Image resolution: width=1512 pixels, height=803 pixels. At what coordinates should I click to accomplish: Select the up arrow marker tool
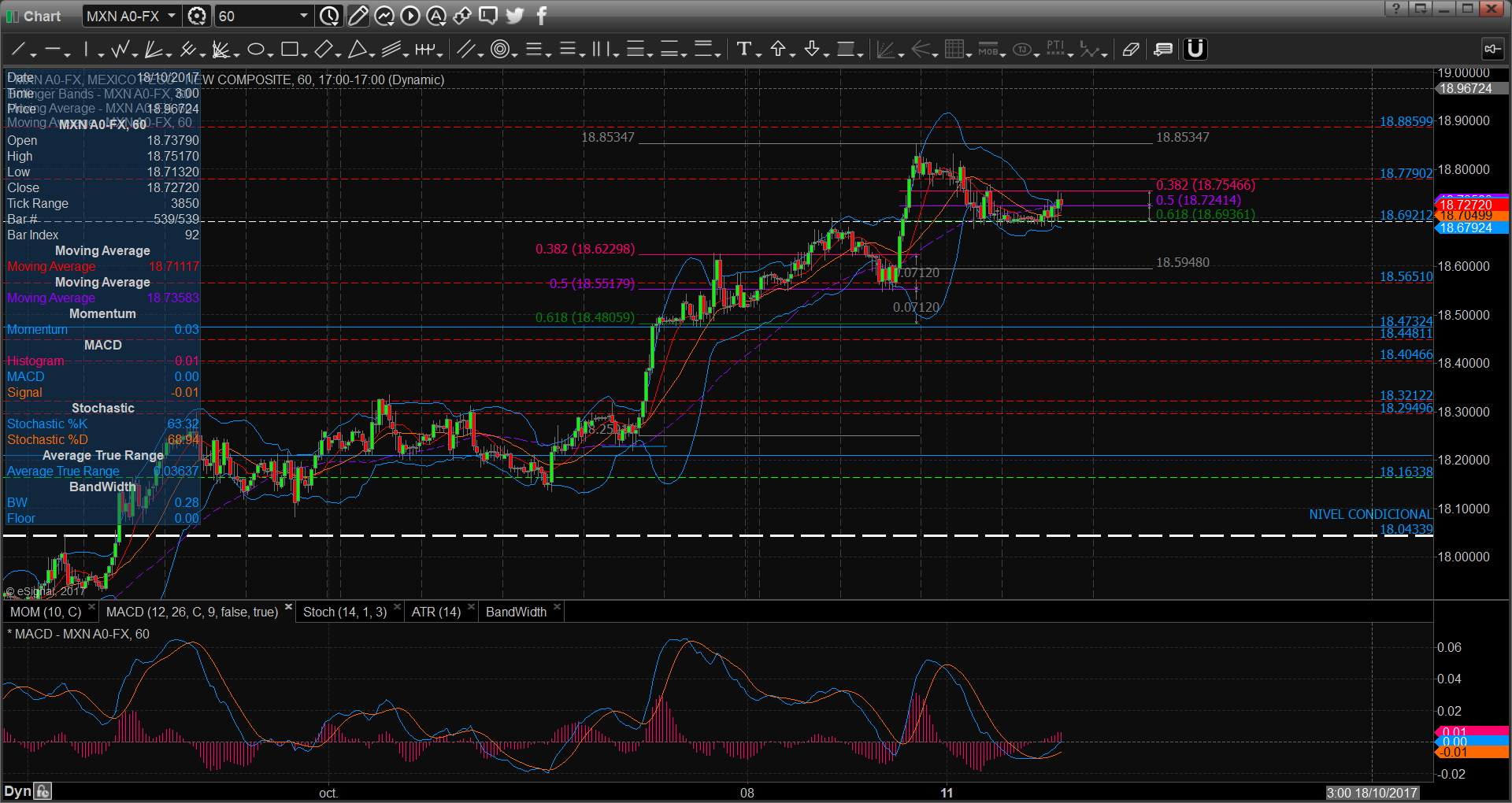(x=778, y=50)
